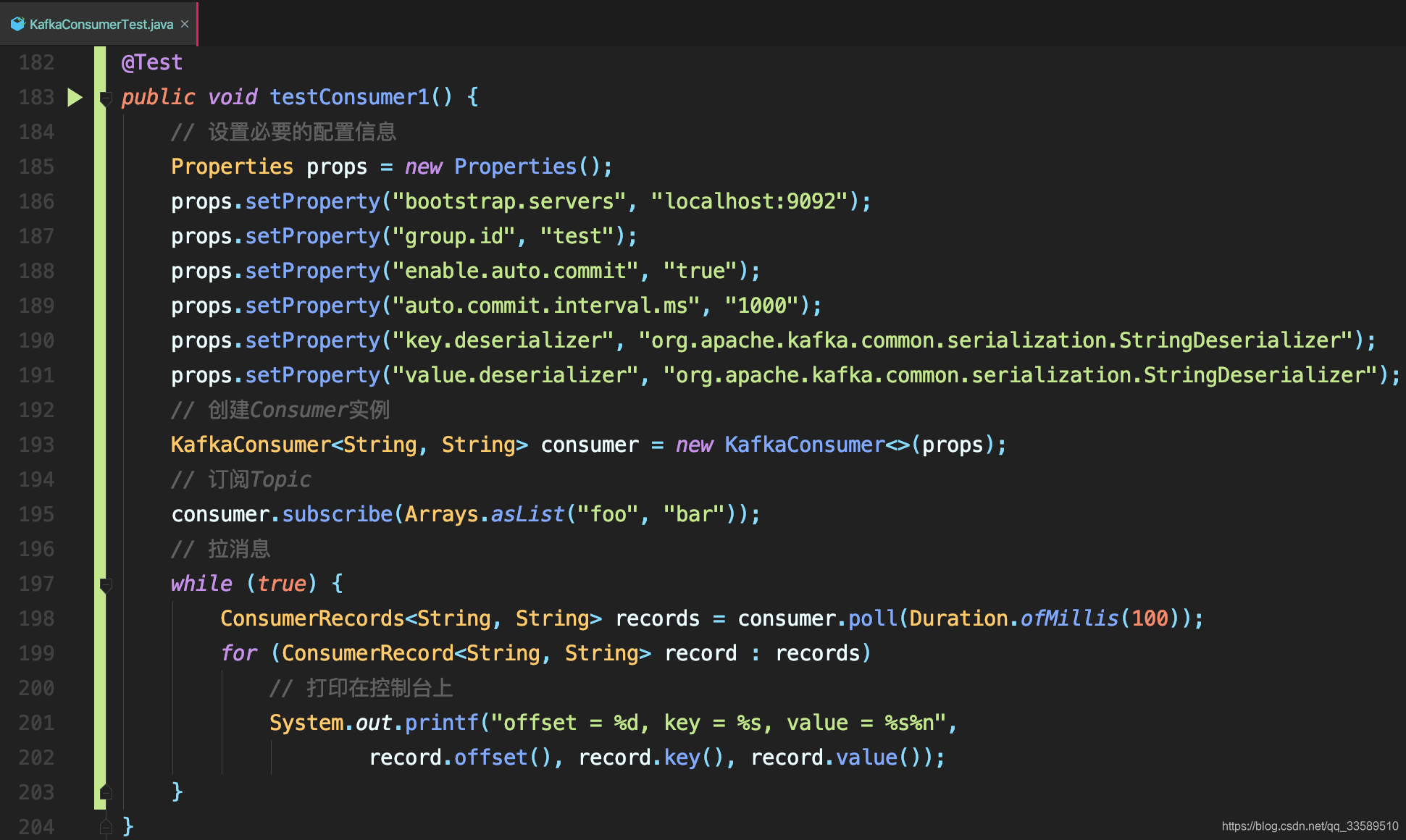Click fold end marker at line 203
1406x840 pixels.
[x=106, y=791]
